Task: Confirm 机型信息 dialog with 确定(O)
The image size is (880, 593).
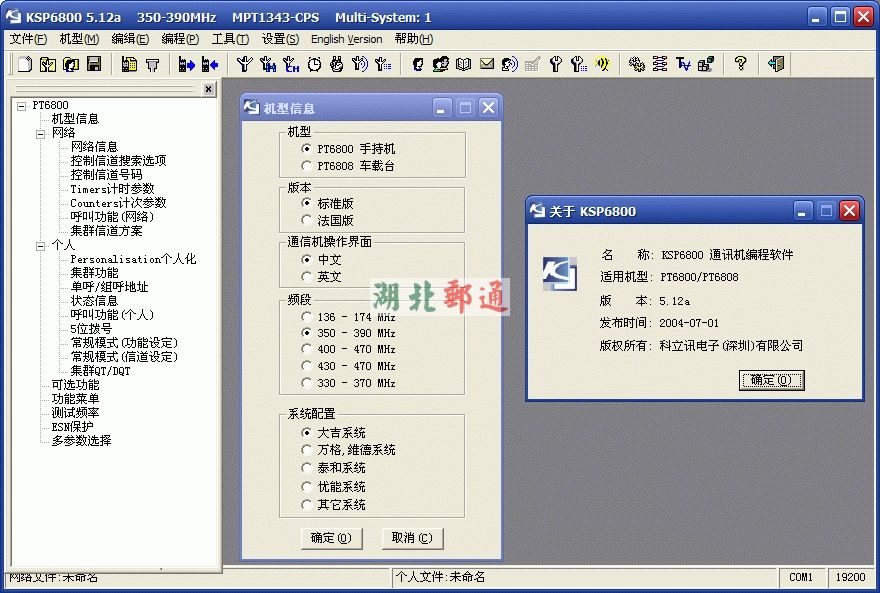Action: coord(331,538)
